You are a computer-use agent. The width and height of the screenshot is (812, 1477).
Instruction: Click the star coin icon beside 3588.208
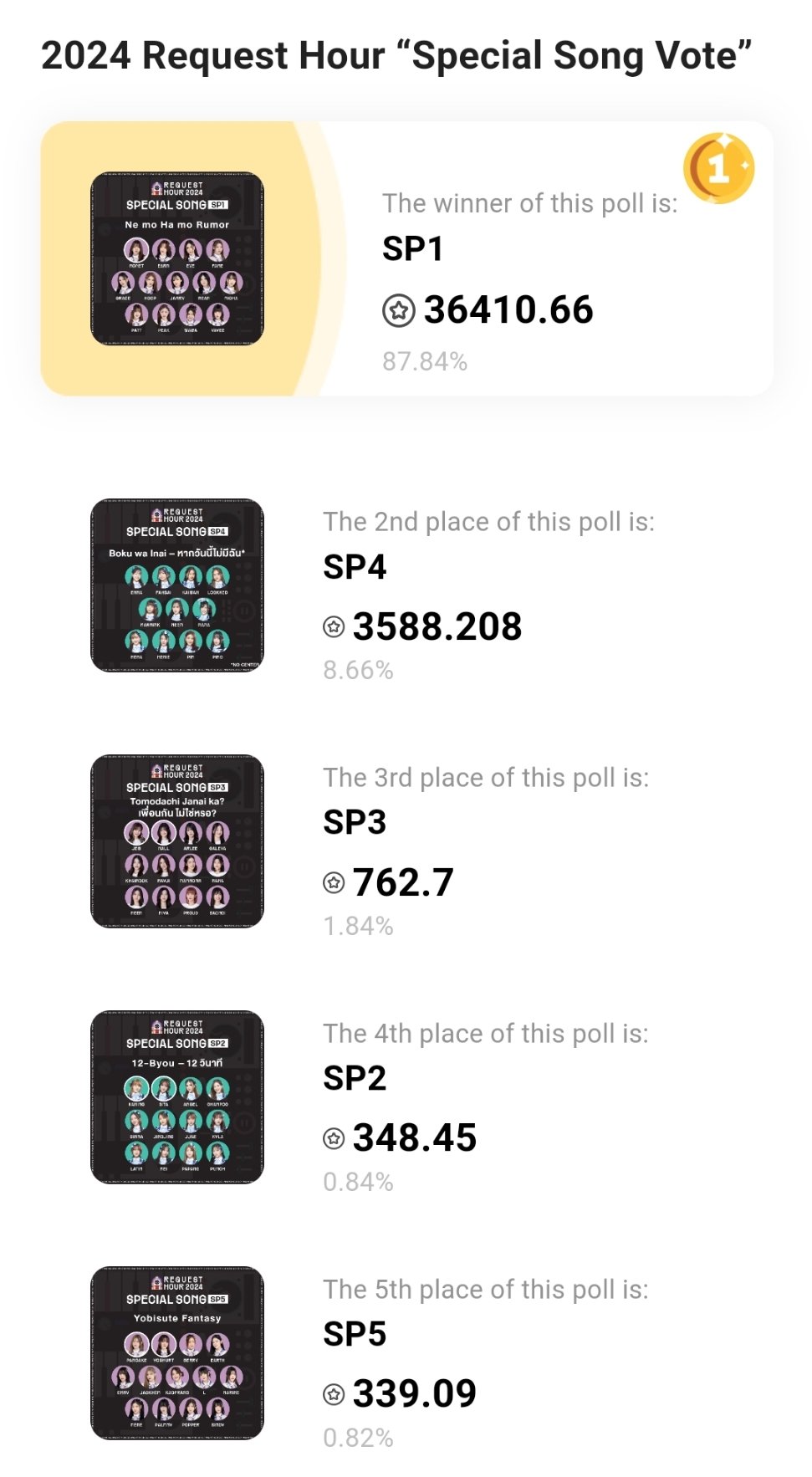[334, 626]
